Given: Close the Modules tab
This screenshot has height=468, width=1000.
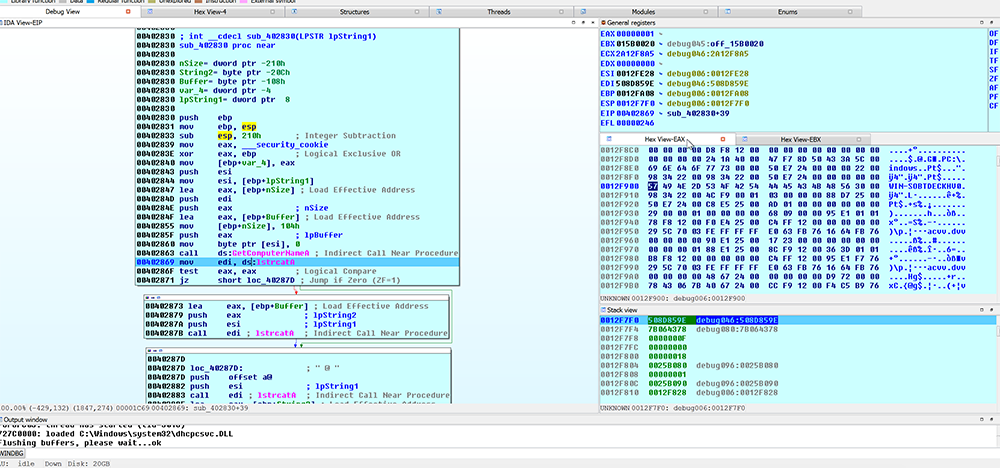Looking at the screenshot, I should pos(707,11).
